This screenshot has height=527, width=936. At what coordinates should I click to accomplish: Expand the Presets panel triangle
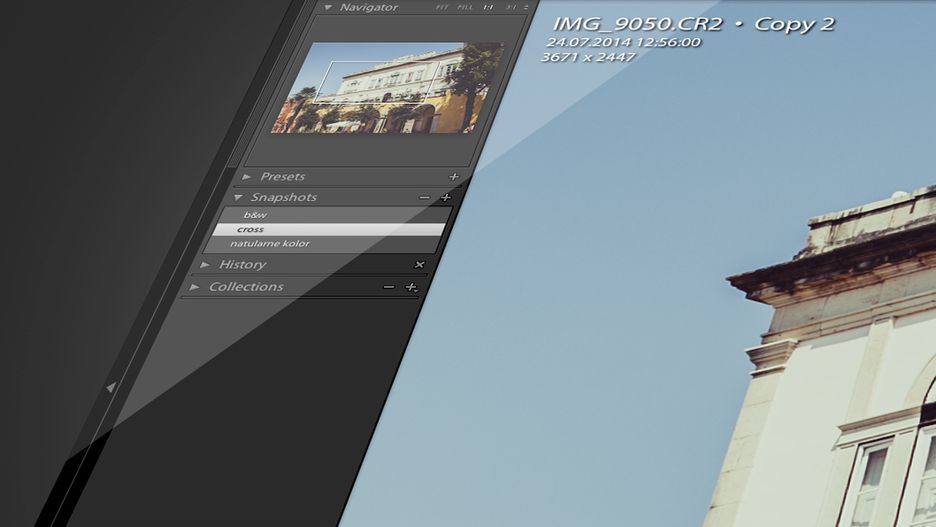click(x=247, y=177)
